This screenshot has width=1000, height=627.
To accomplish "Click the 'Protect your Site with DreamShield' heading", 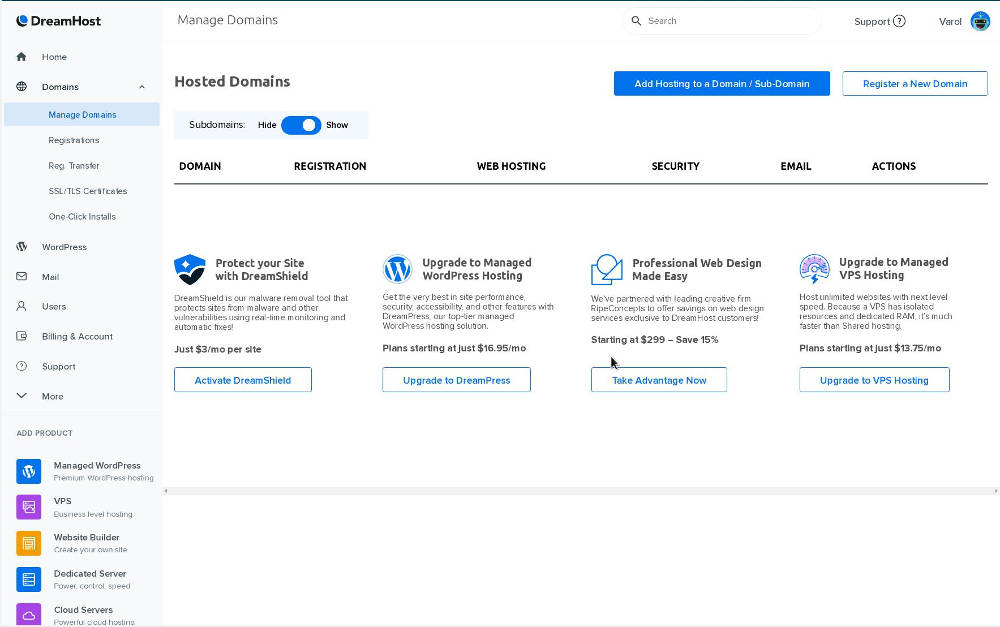I will (x=261, y=269).
